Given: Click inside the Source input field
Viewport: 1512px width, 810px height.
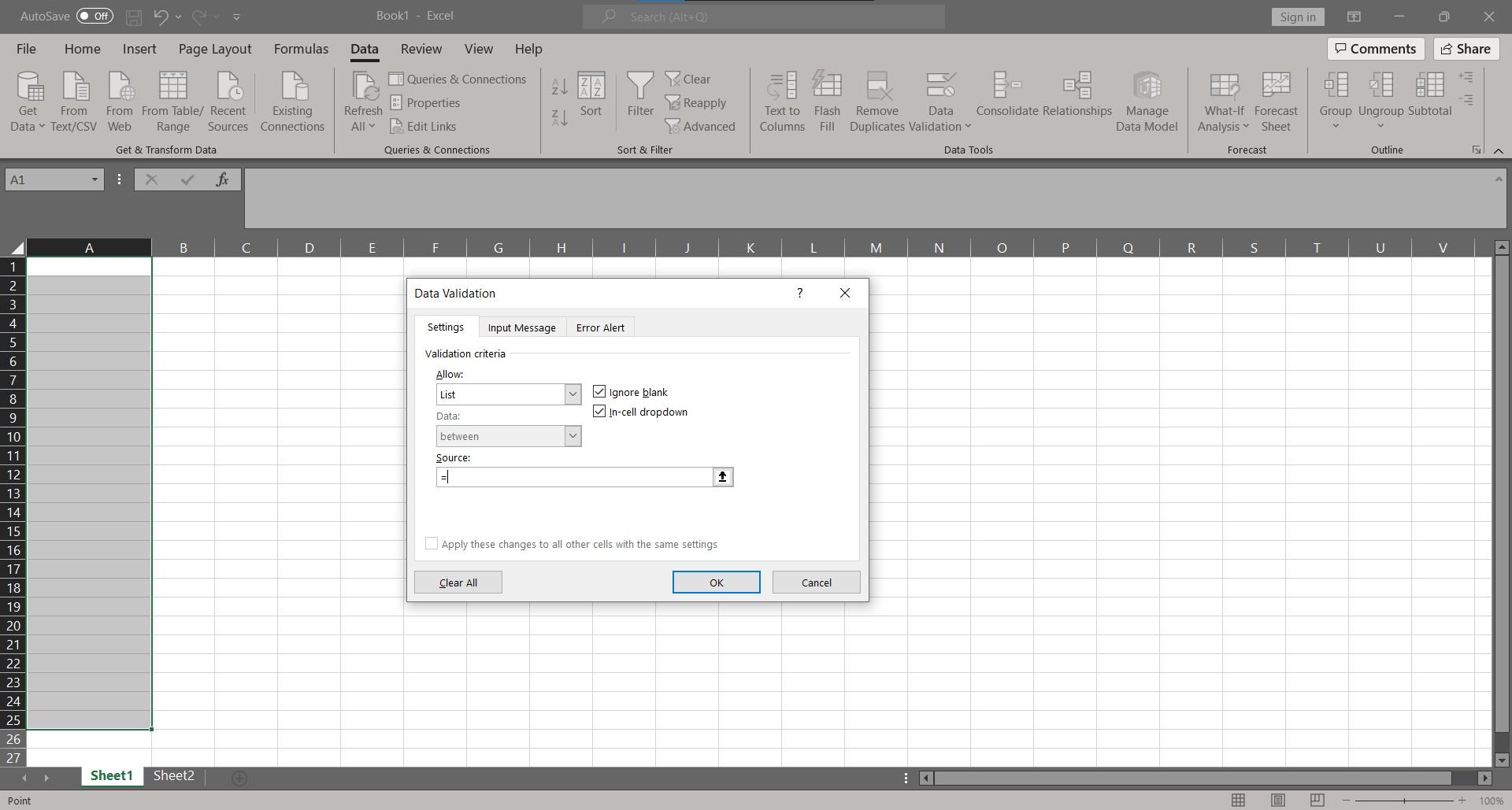Looking at the screenshot, I should [x=574, y=477].
